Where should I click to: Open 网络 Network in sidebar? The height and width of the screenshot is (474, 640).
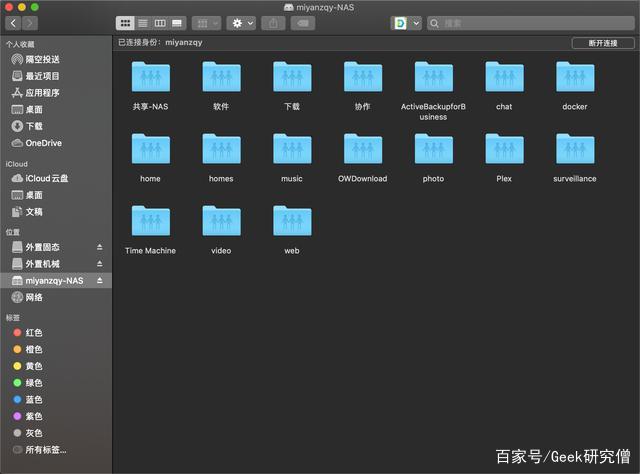[56, 298]
